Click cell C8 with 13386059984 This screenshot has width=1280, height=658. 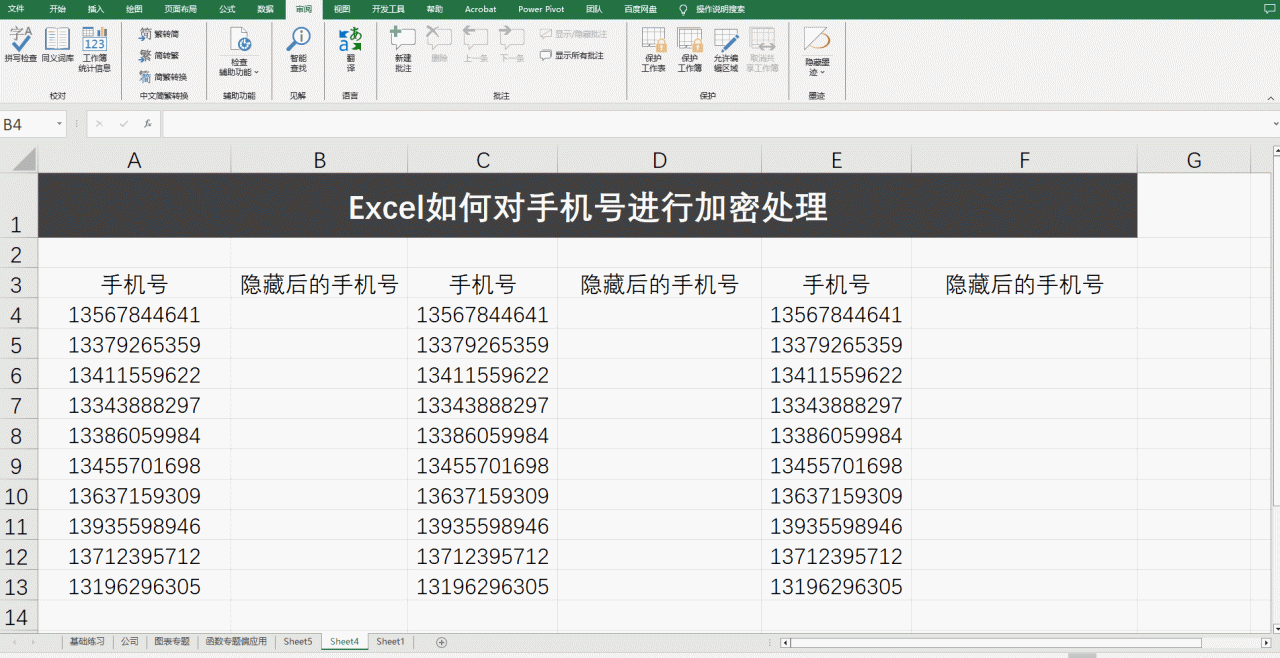click(x=482, y=436)
